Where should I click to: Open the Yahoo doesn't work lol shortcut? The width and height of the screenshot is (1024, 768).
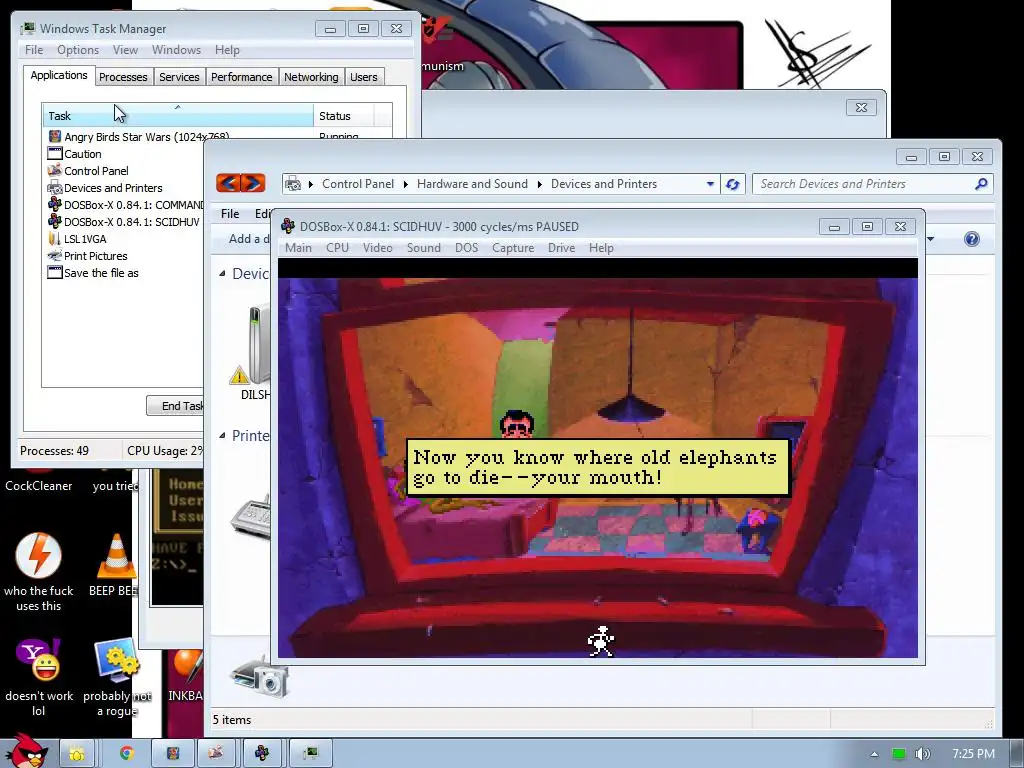click(38, 677)
